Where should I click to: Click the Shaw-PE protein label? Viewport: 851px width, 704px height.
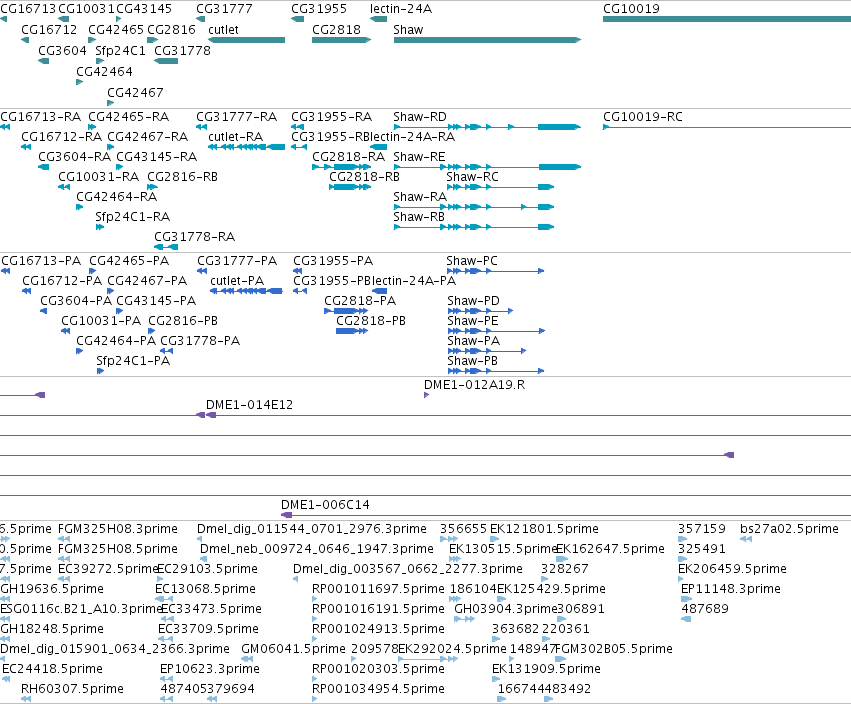click(x=473, y=321)
